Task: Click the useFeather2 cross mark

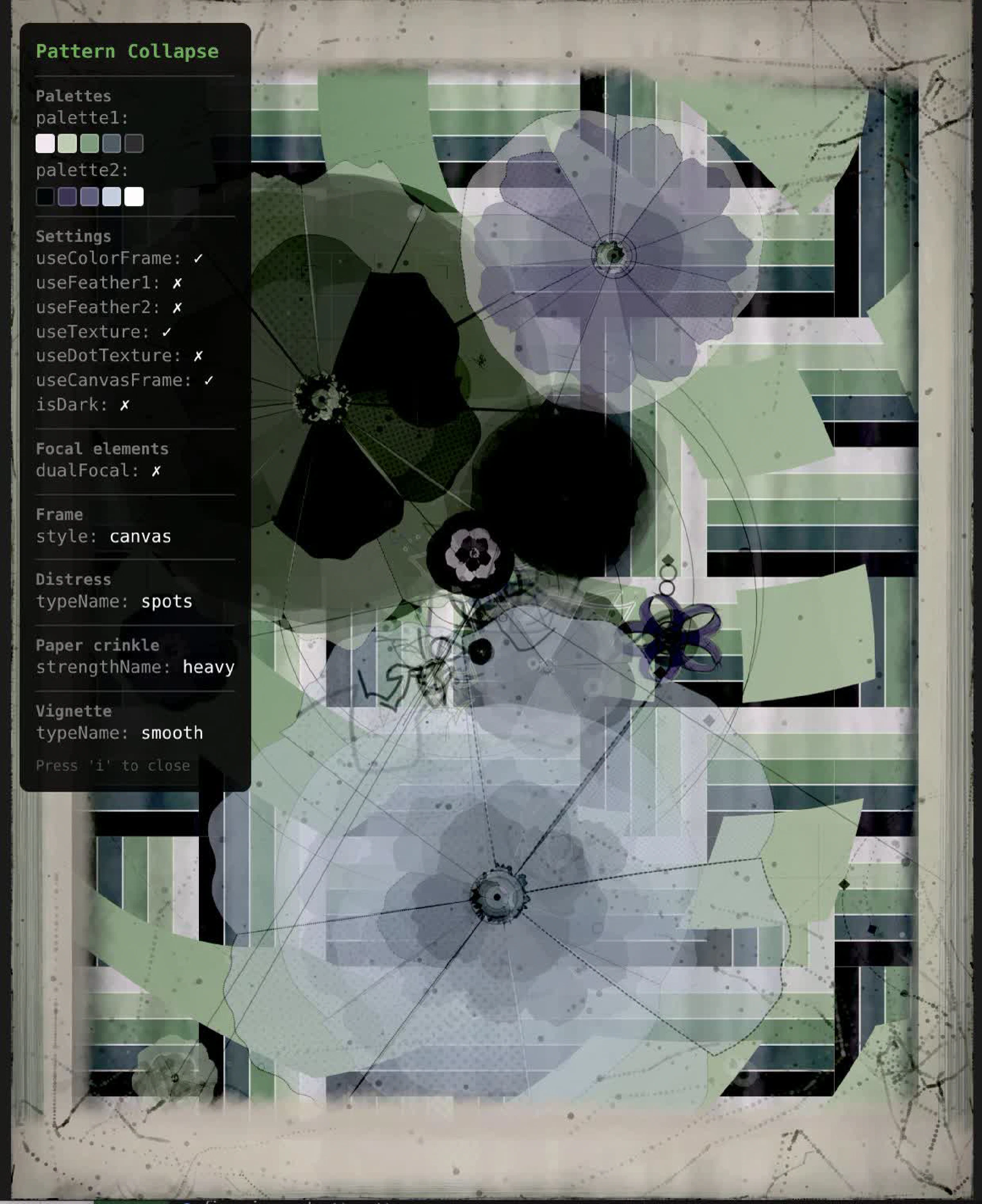Action: pyautogui.click(x=177, y=308)
